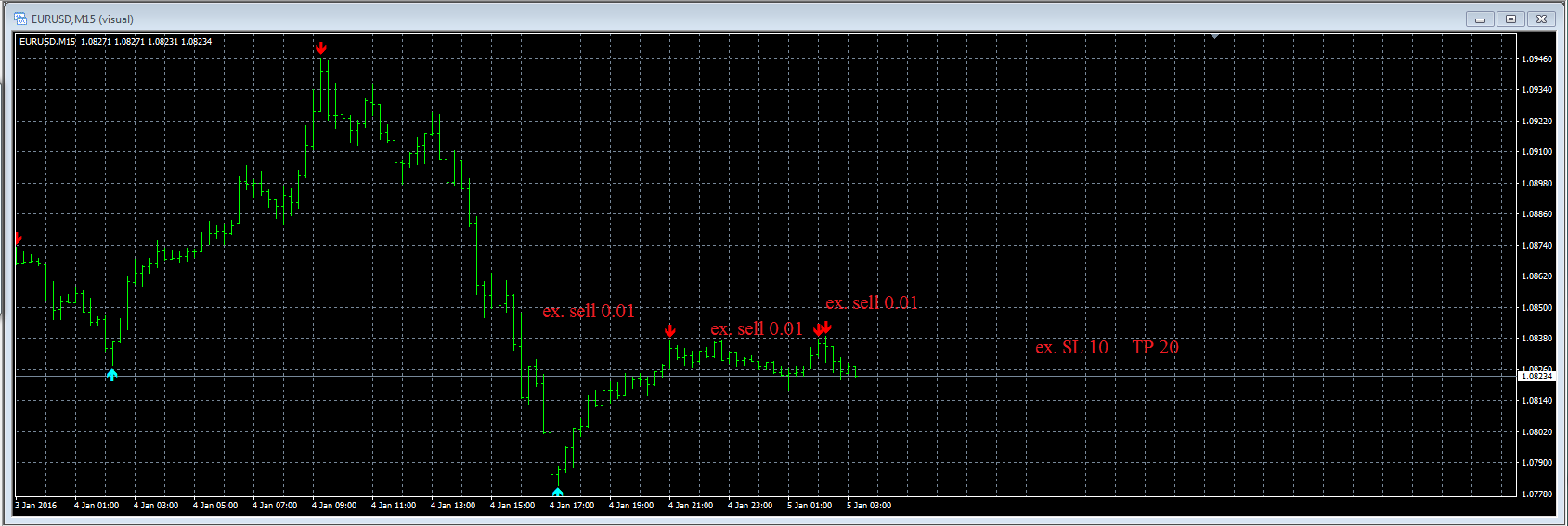1568x526 pixels.
Task: Click time axis label '4 Jan 21:00'
Action: tap(691, 506)
